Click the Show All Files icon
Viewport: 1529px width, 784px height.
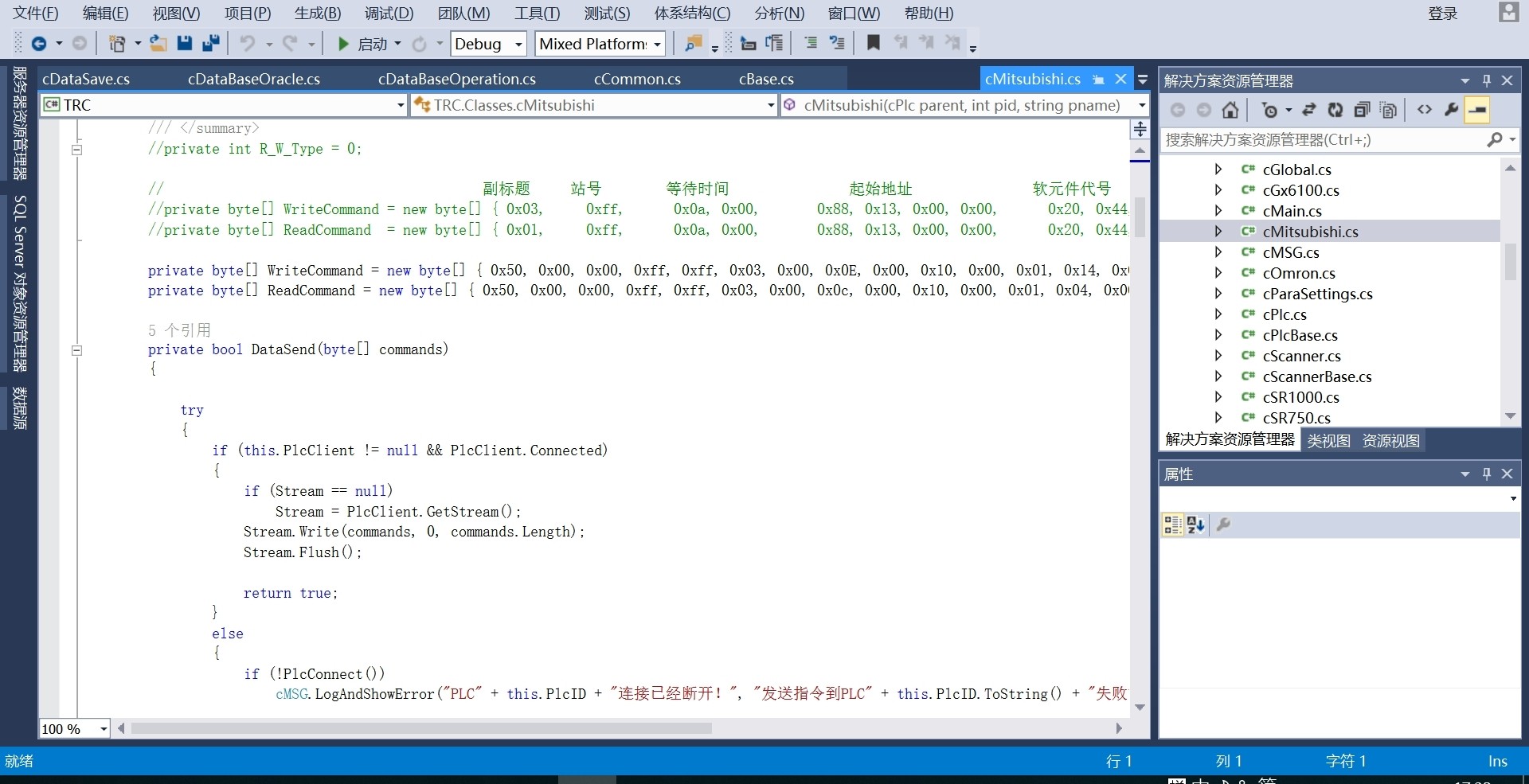coord(1388,110)
